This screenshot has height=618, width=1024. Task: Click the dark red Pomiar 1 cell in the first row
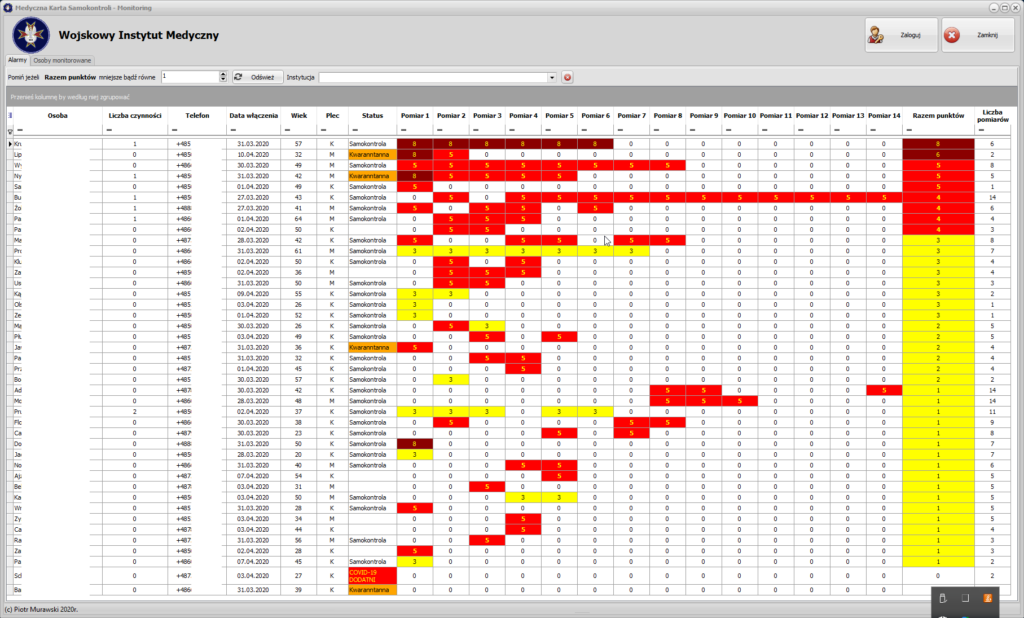[x=414, y=144]
